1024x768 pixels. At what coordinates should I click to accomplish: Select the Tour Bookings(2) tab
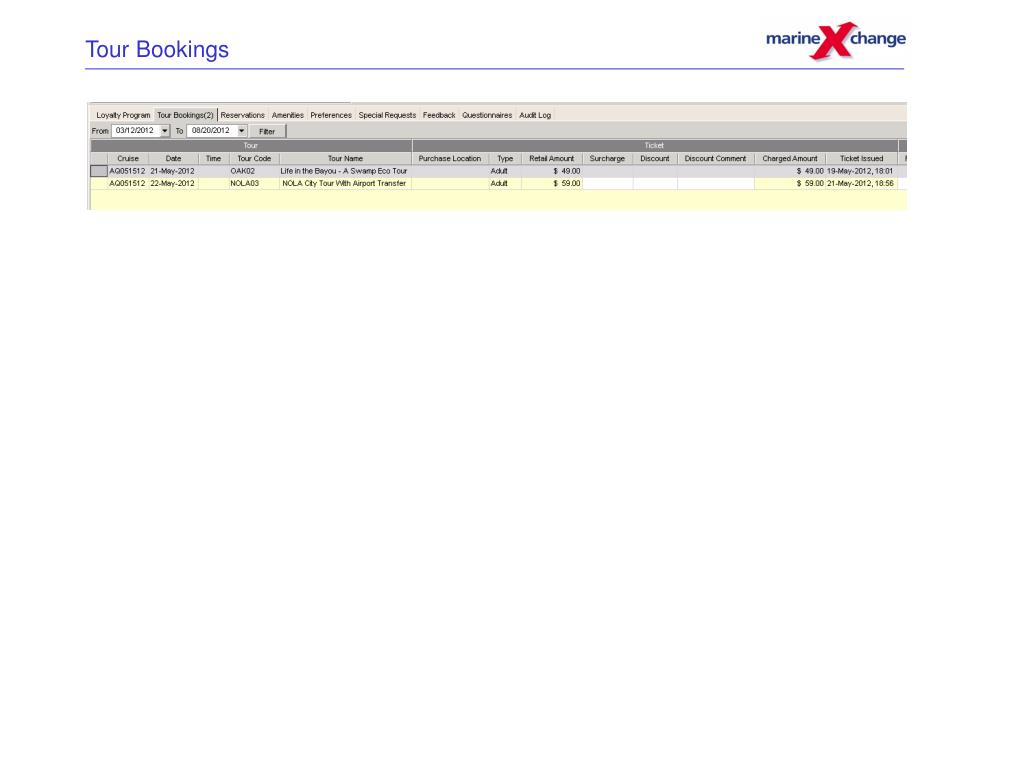click(185, 115)
